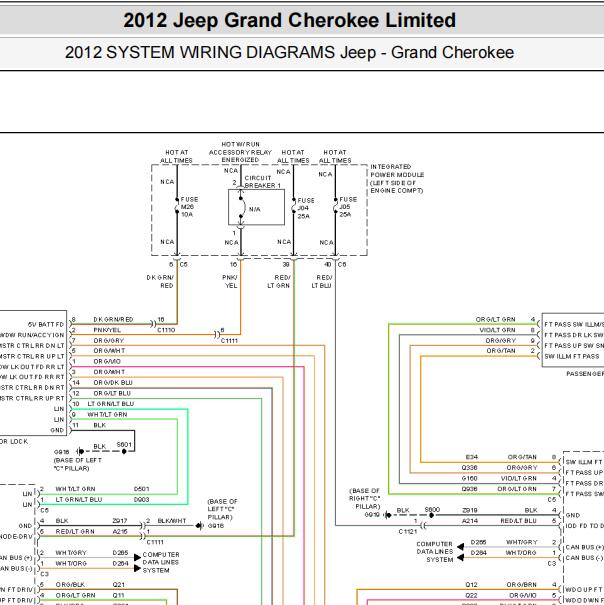
Task: Click "COMPUTER DATA LINES SYSTEM" beside D265 WHT/GRY right
Action: click(435, 552)
